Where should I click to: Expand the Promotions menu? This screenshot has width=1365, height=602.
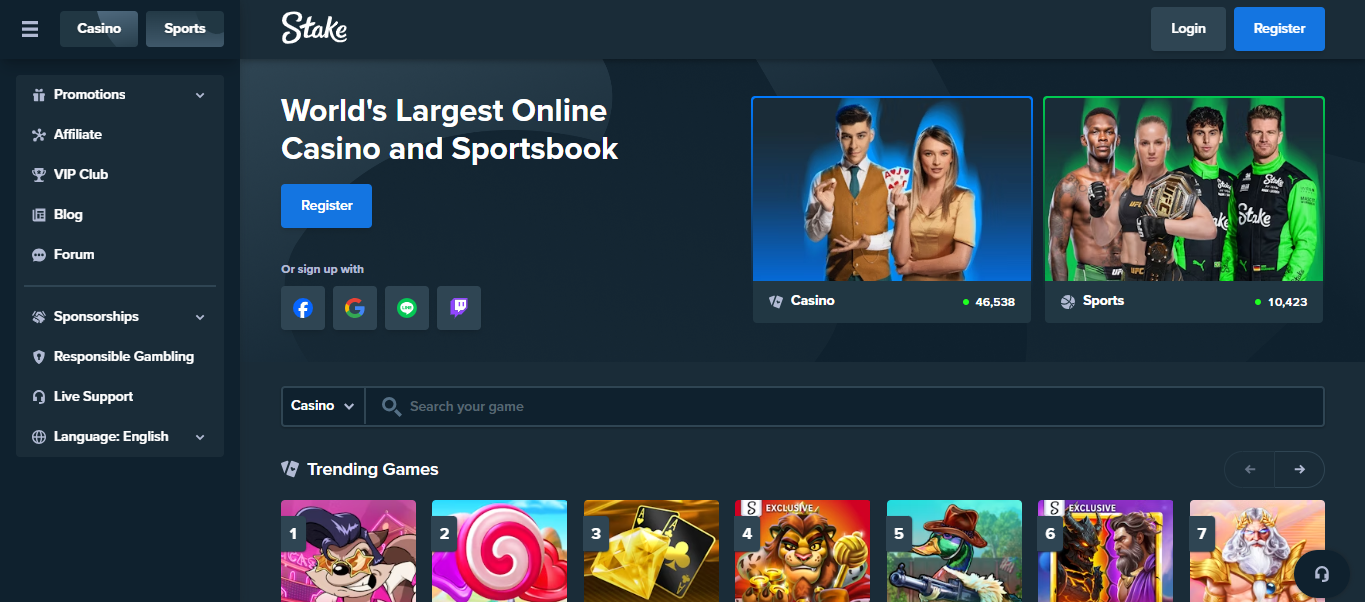click(119, 95)
